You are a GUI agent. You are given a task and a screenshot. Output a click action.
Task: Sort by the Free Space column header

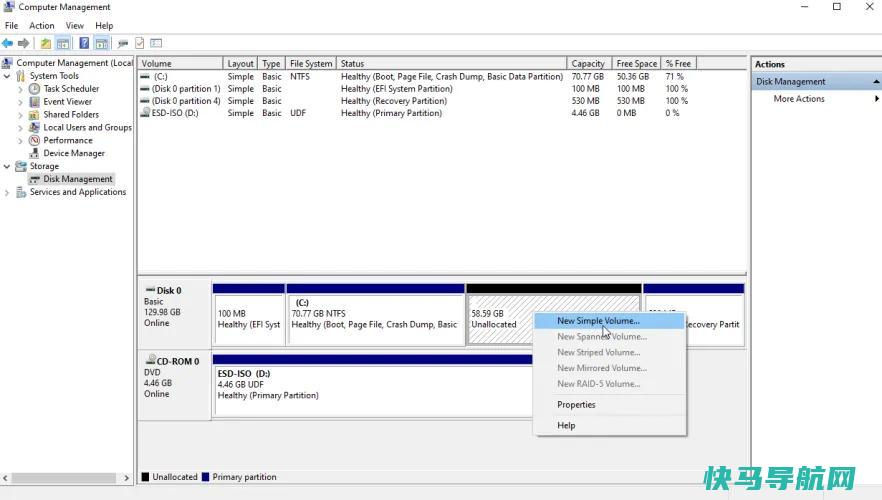(636, 64)
